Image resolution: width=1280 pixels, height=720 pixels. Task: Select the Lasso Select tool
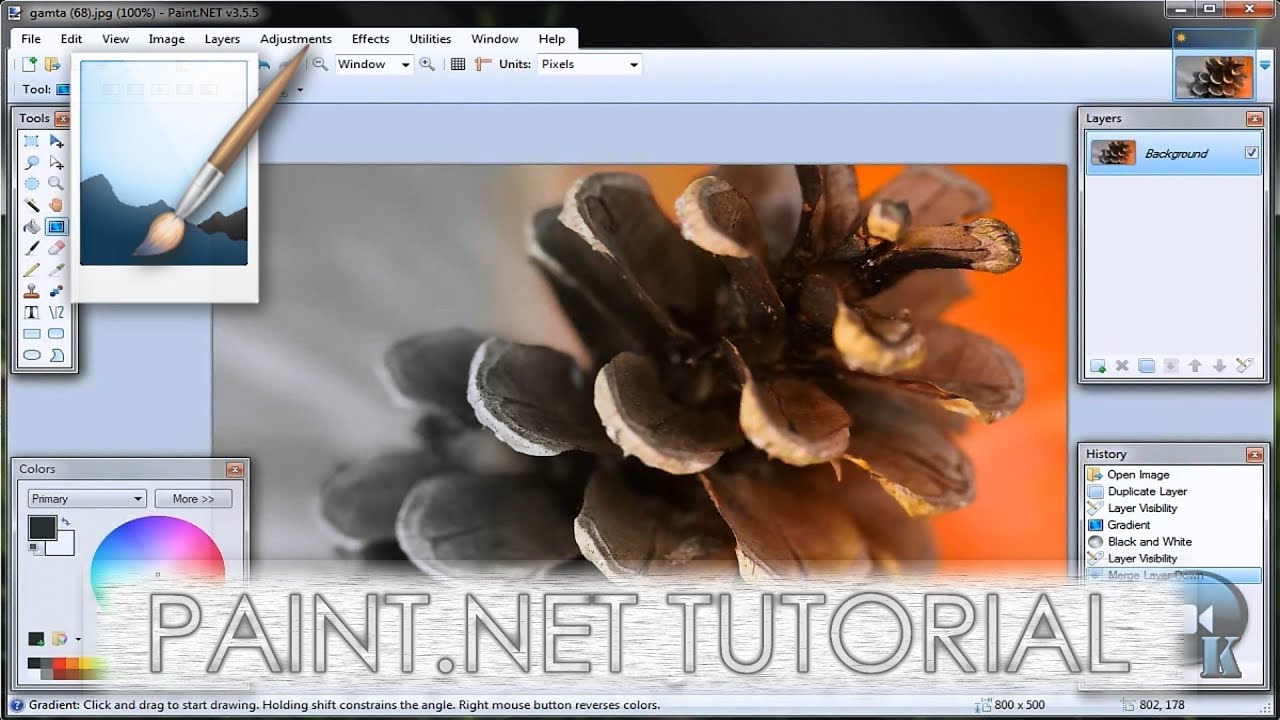pos(31,162)
